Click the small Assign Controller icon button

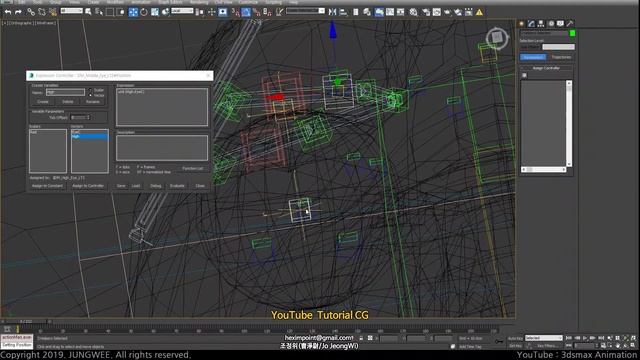[524, 75]
